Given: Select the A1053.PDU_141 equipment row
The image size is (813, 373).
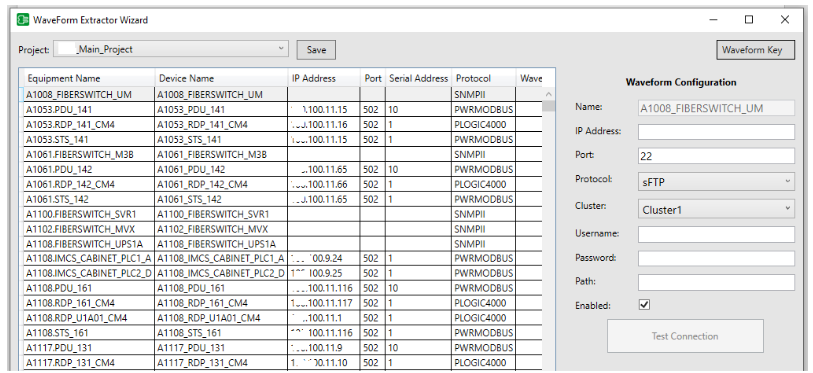Looking at the screenshot, I should click(283, 110).
